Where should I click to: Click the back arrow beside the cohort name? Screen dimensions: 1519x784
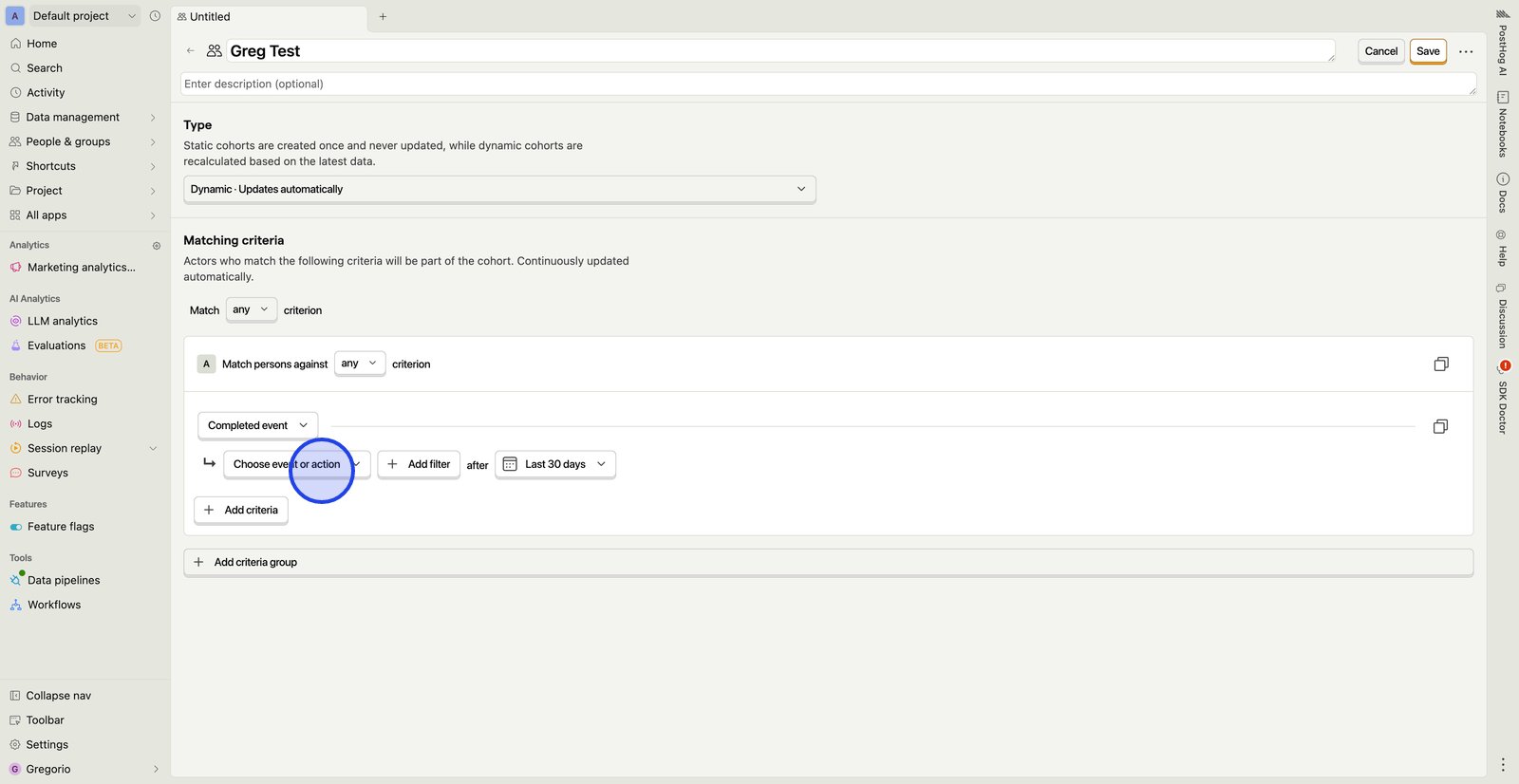(x=191, y=51)
